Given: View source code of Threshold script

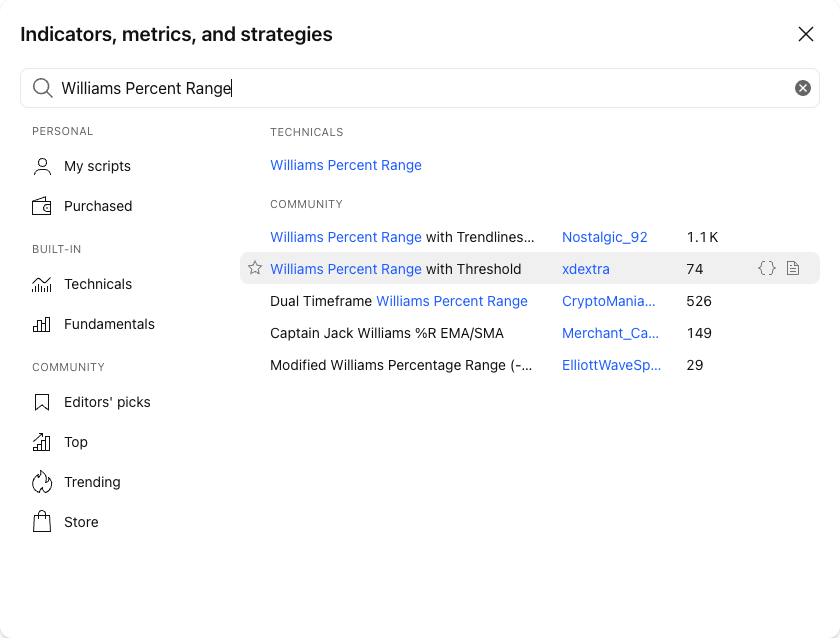Looking at the screenshot, I should pos(767,268).
